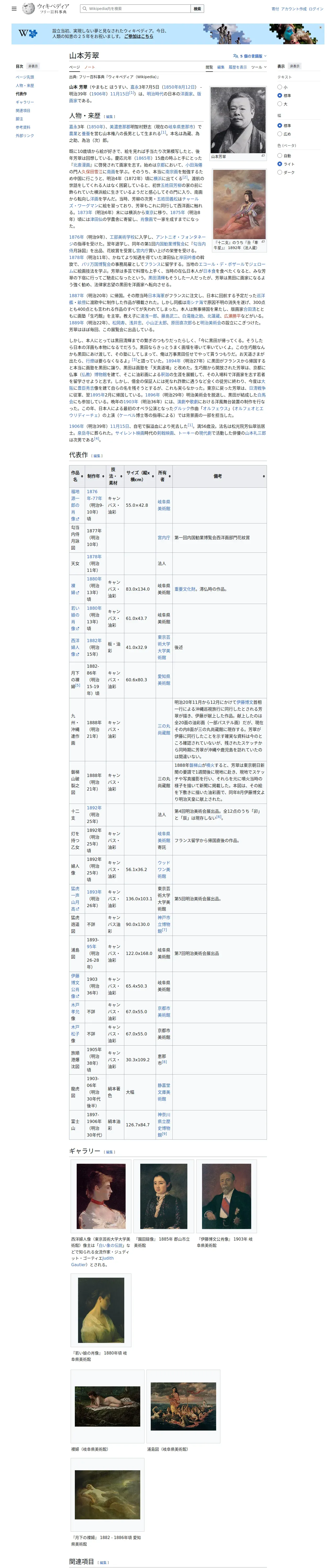Screen dimensions: 336x1568
Task: Edit the ギャラリー section
Action: 110,1152
